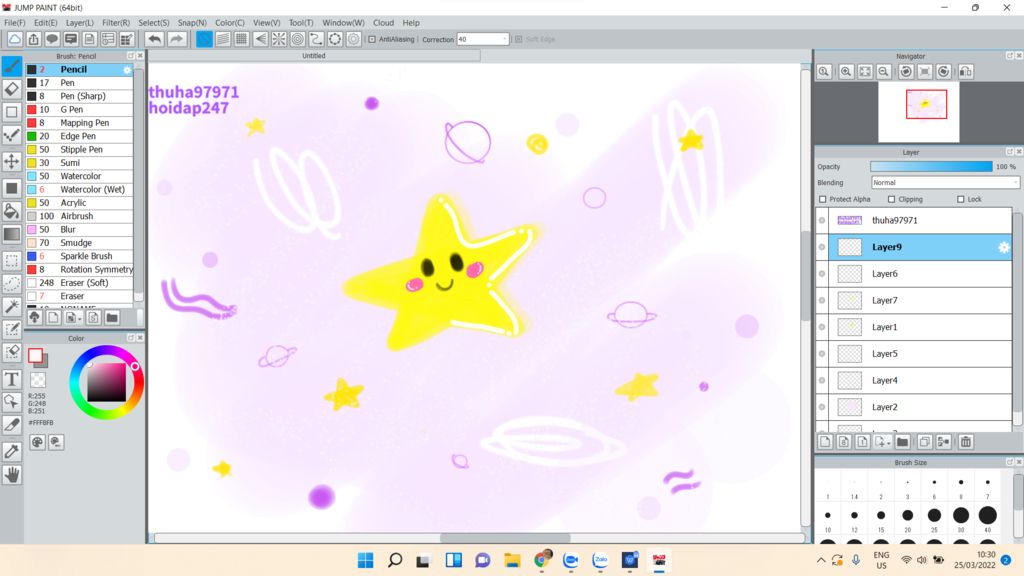Enable the concentric circle snap
Image resolution: width=1024 pixels, height=576 pixels.
(297, 39)
